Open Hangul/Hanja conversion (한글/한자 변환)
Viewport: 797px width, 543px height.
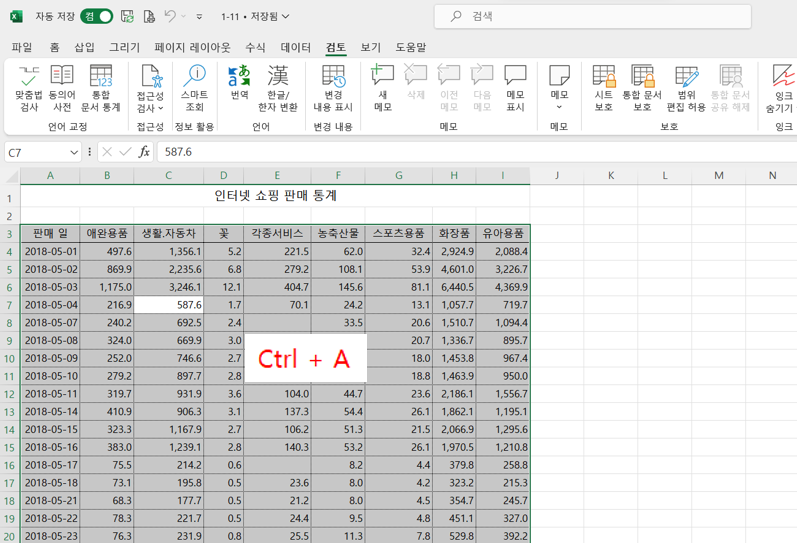pos(278,88)
